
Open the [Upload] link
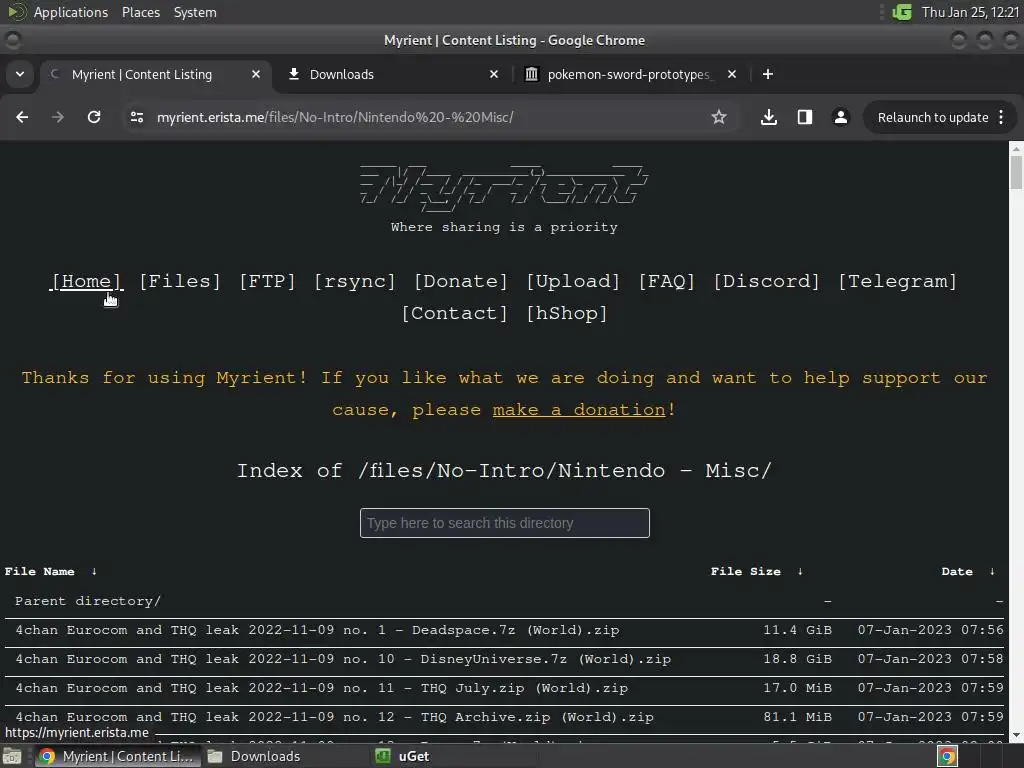coord(573,281)
